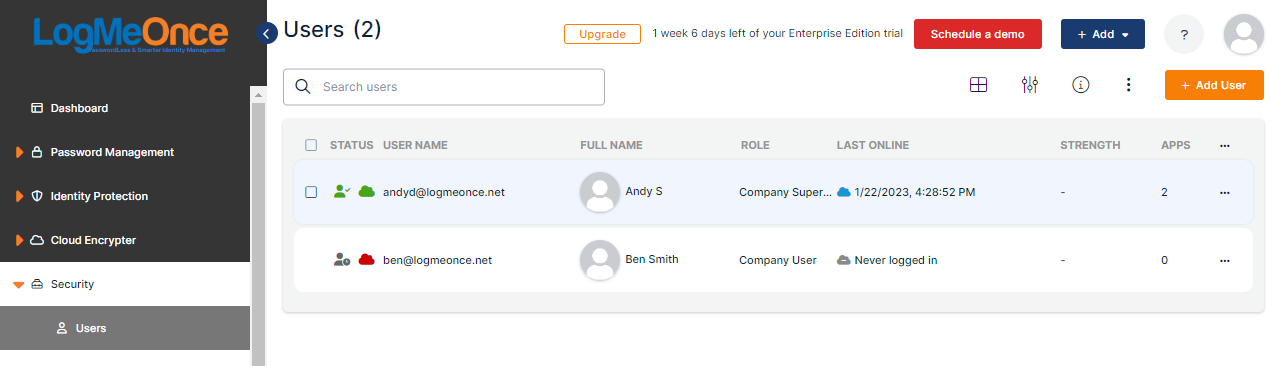Image resolution: width=1280 pixels, height=366 pixels.
Task: Click the trial days remaining notice
Action: pyautogui.click(x=778, y=34)
